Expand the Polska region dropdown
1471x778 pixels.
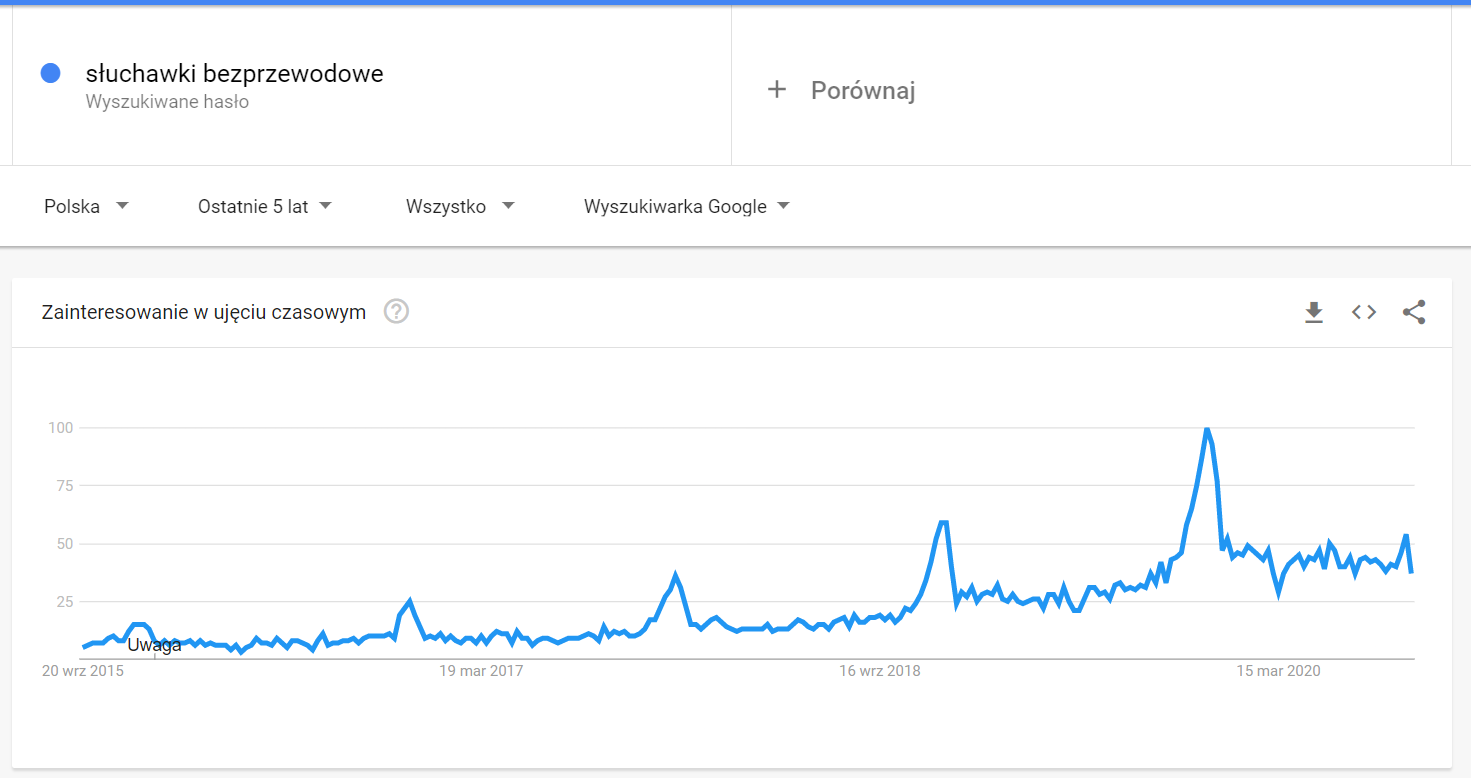pyautogui.click(x=85, y=206)
